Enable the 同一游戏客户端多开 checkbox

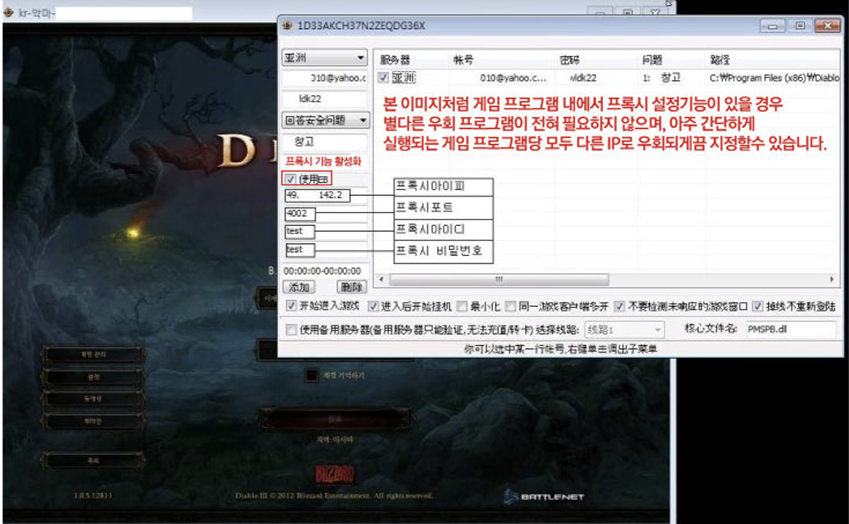(511, 306)
